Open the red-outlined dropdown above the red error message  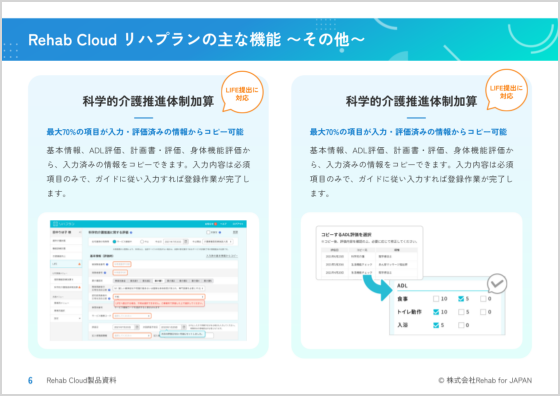(159, 297)
